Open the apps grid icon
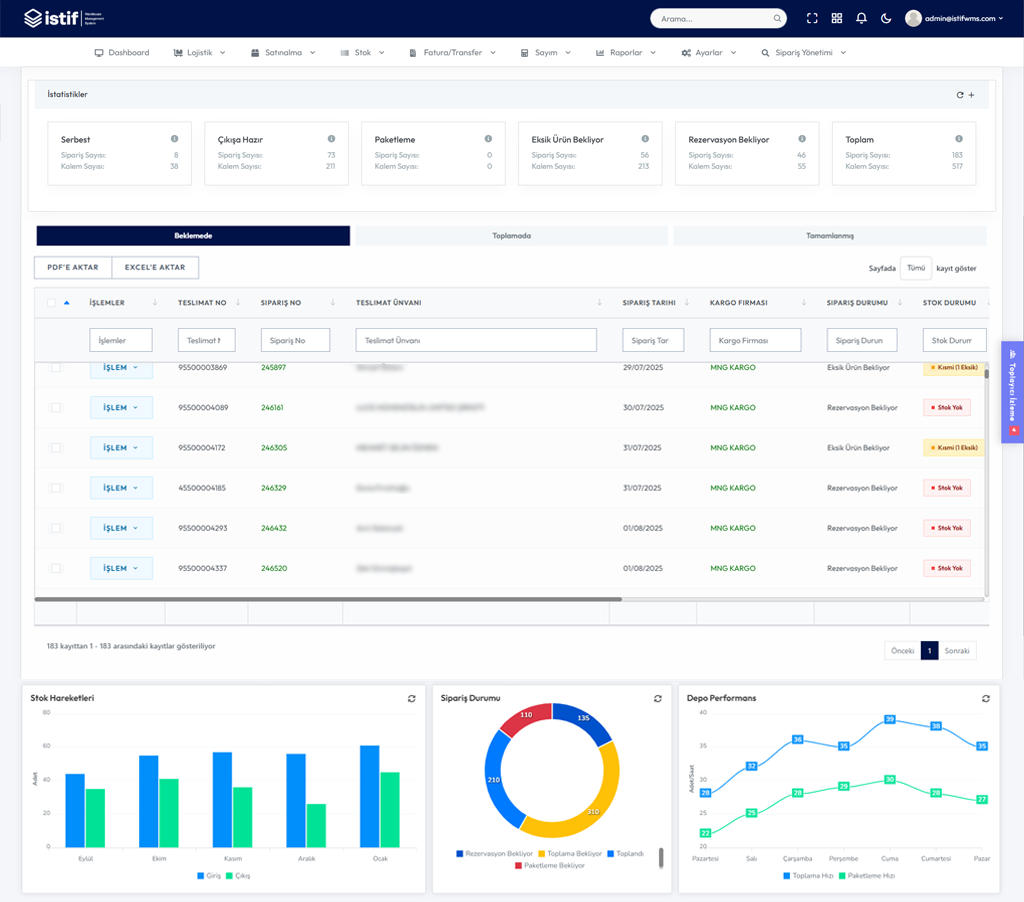The image size is (1024, 902). coord(837,18)
